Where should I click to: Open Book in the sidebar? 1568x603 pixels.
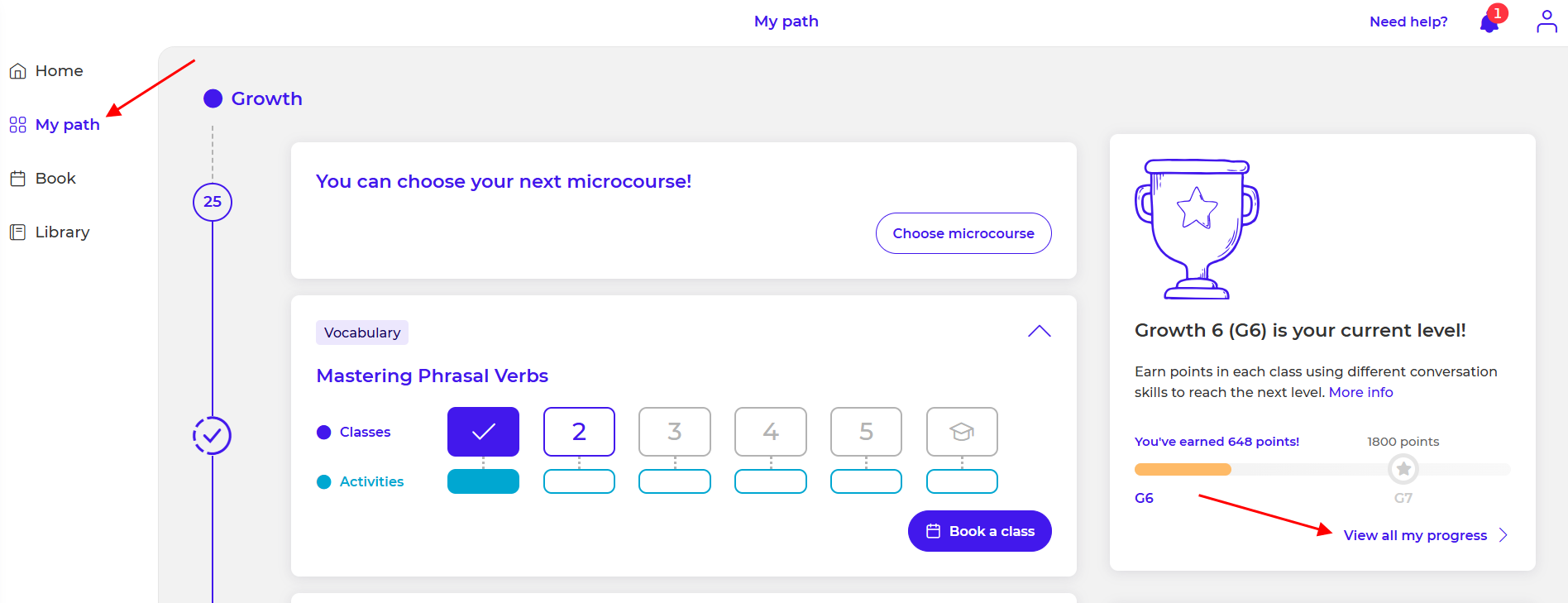55,179
